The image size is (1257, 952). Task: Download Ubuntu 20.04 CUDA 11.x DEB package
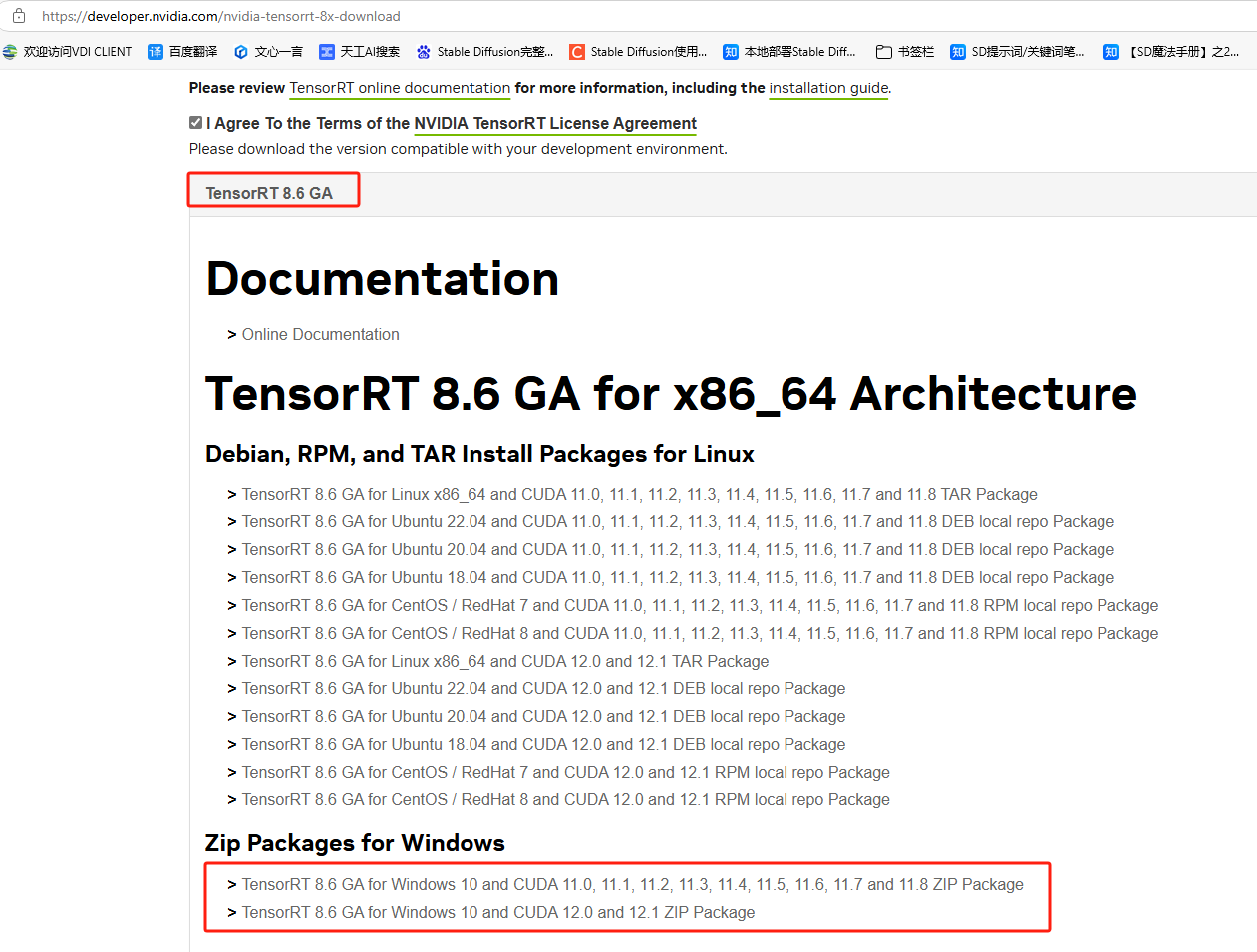point(678,550)
